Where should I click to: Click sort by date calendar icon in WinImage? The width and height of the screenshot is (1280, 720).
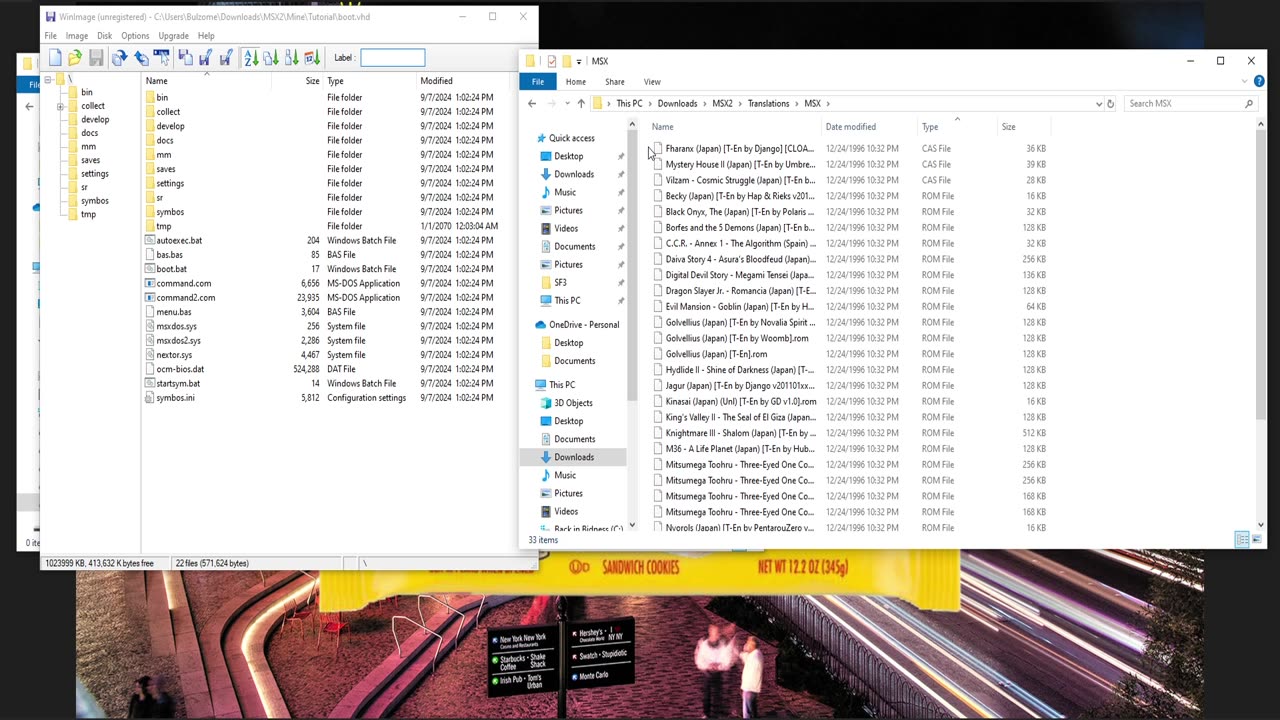[x=312, y=58]
